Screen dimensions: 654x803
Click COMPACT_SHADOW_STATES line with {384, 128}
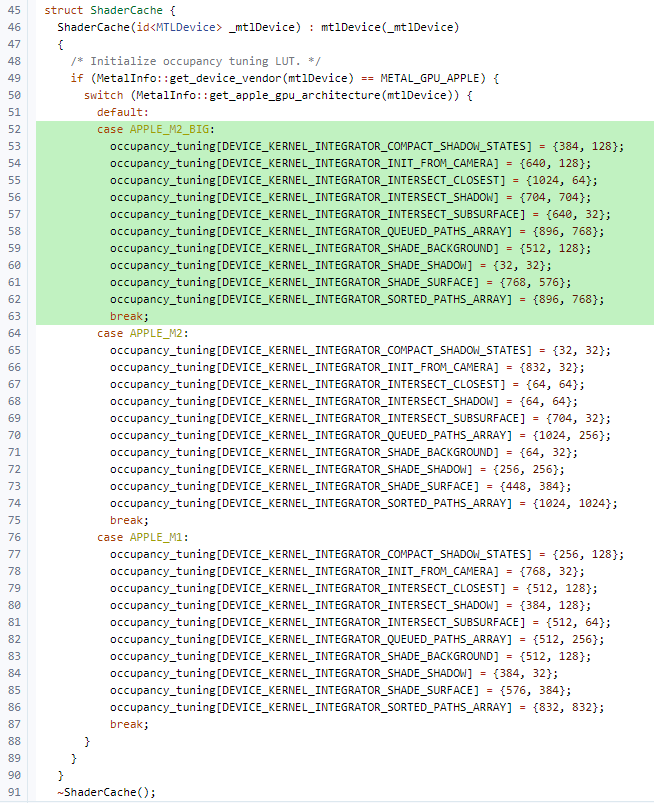pyautogui.click(x=367, y=146)
